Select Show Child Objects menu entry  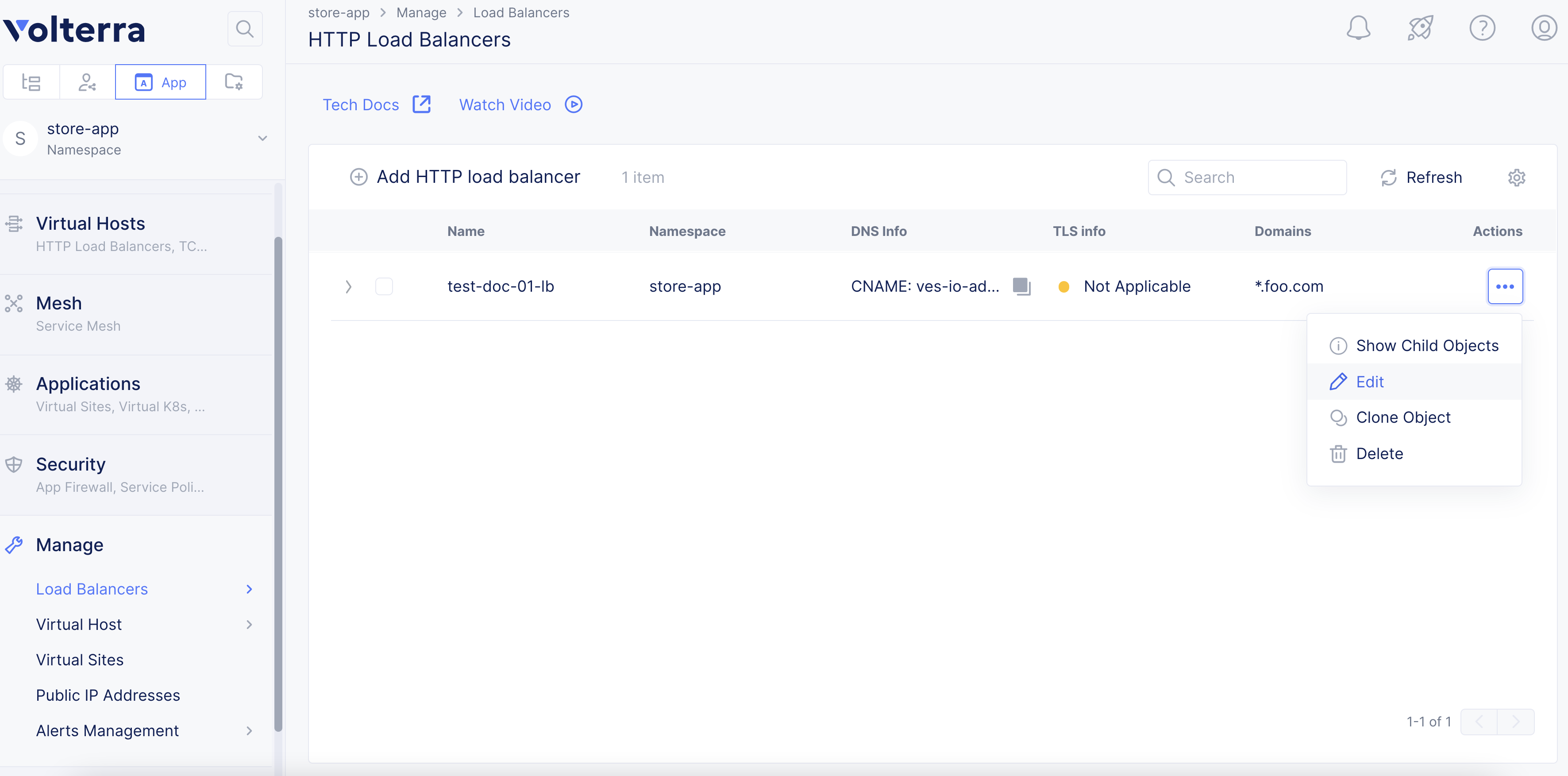click(1427, 345)
